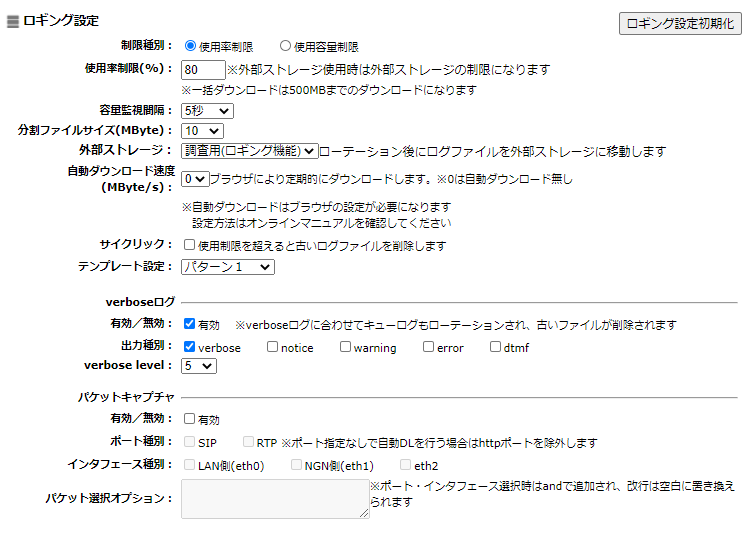The width and height of the screenshot is (750, 533).
Task: Check the warning output type checkbox
Action: 345,346
